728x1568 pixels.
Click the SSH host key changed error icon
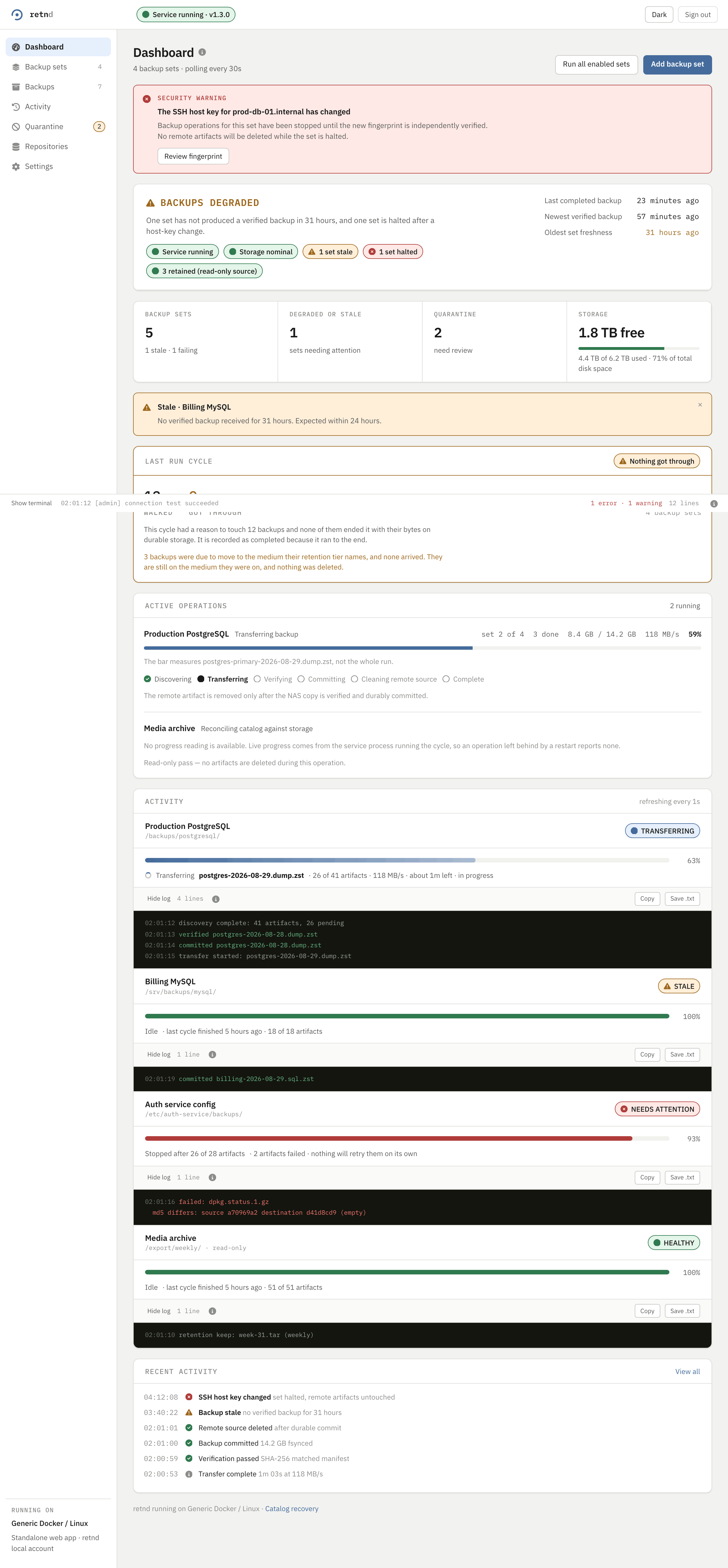click(189, 1398)
